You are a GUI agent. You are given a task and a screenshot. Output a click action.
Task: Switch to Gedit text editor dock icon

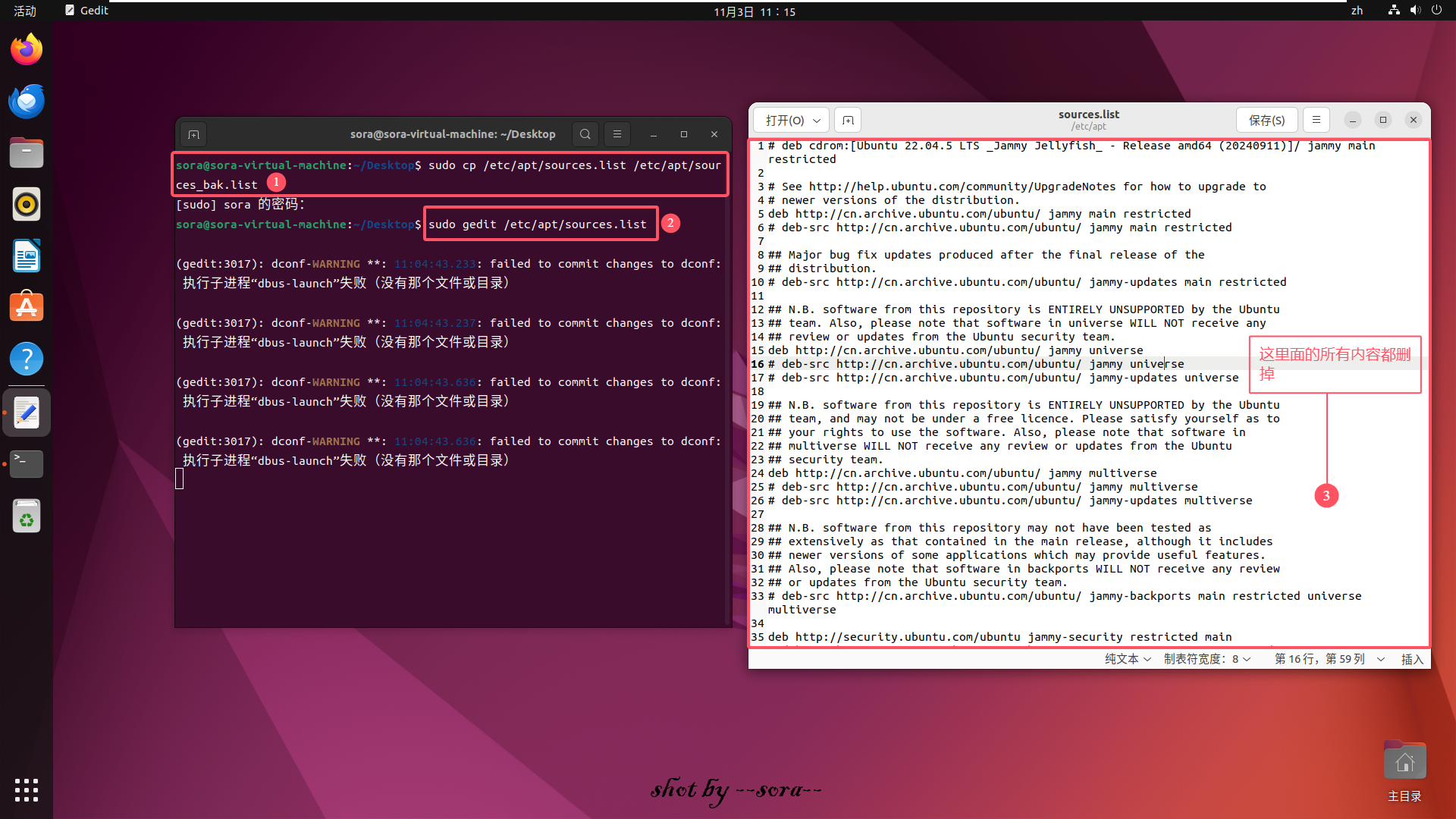27,413
